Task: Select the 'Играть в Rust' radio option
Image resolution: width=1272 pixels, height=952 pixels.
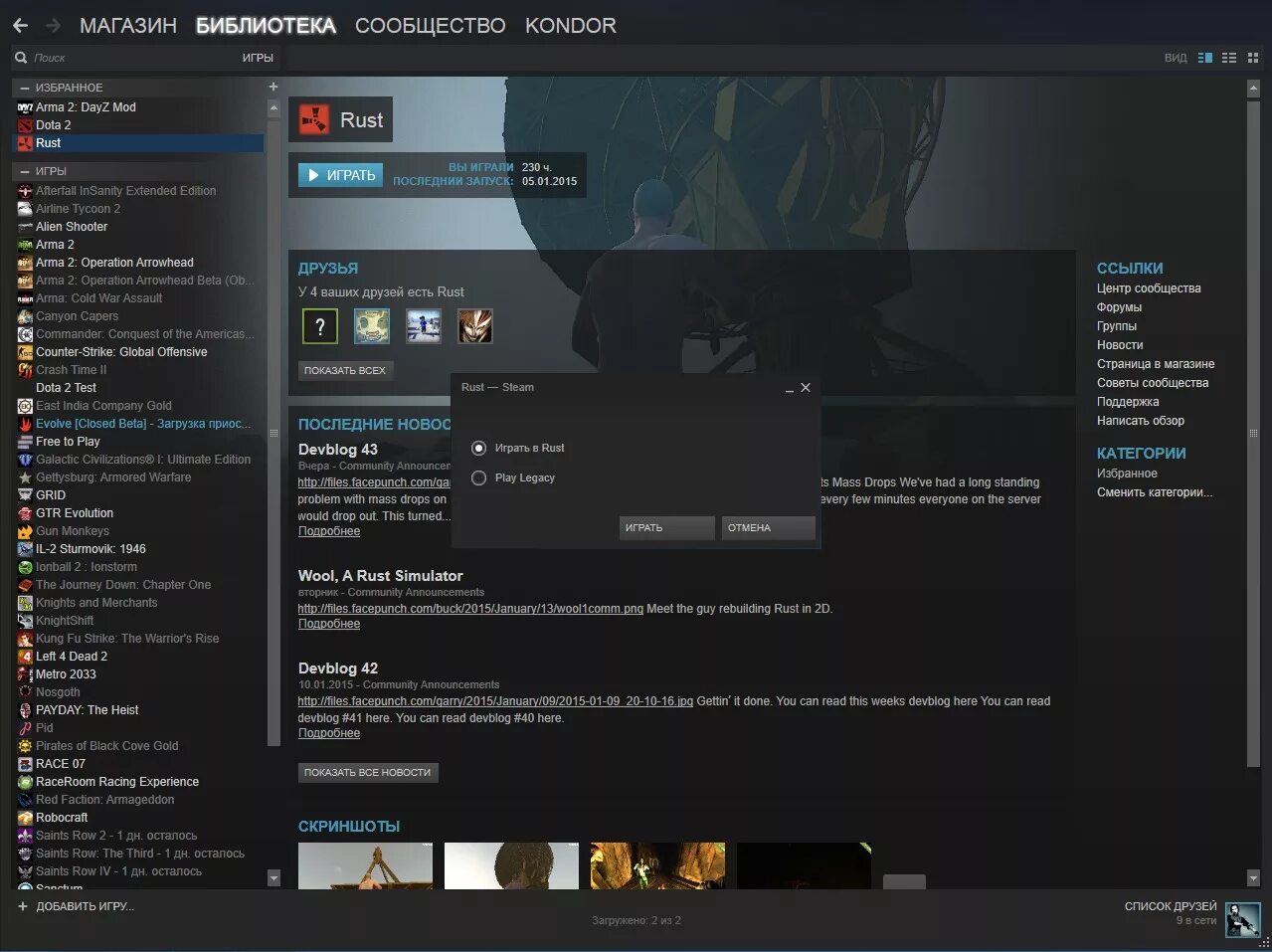Action: tap(478, 448)
